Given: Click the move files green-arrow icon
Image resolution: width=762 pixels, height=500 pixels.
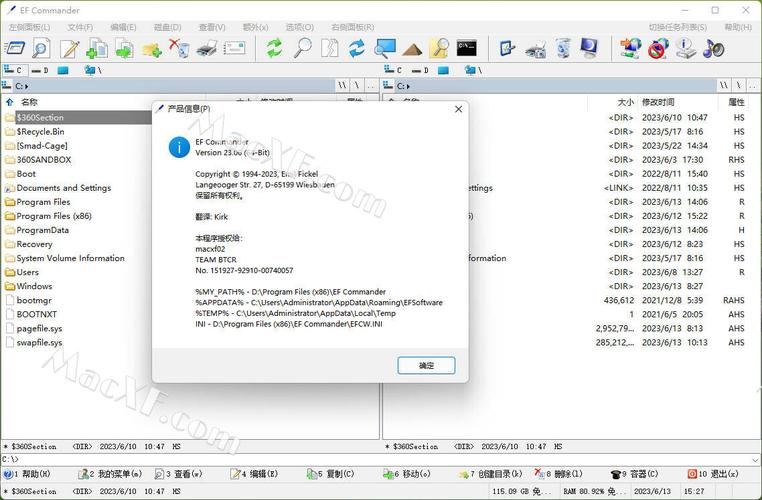Looking at the screenshot, I should pyautogui.click(x=124, y=49).
